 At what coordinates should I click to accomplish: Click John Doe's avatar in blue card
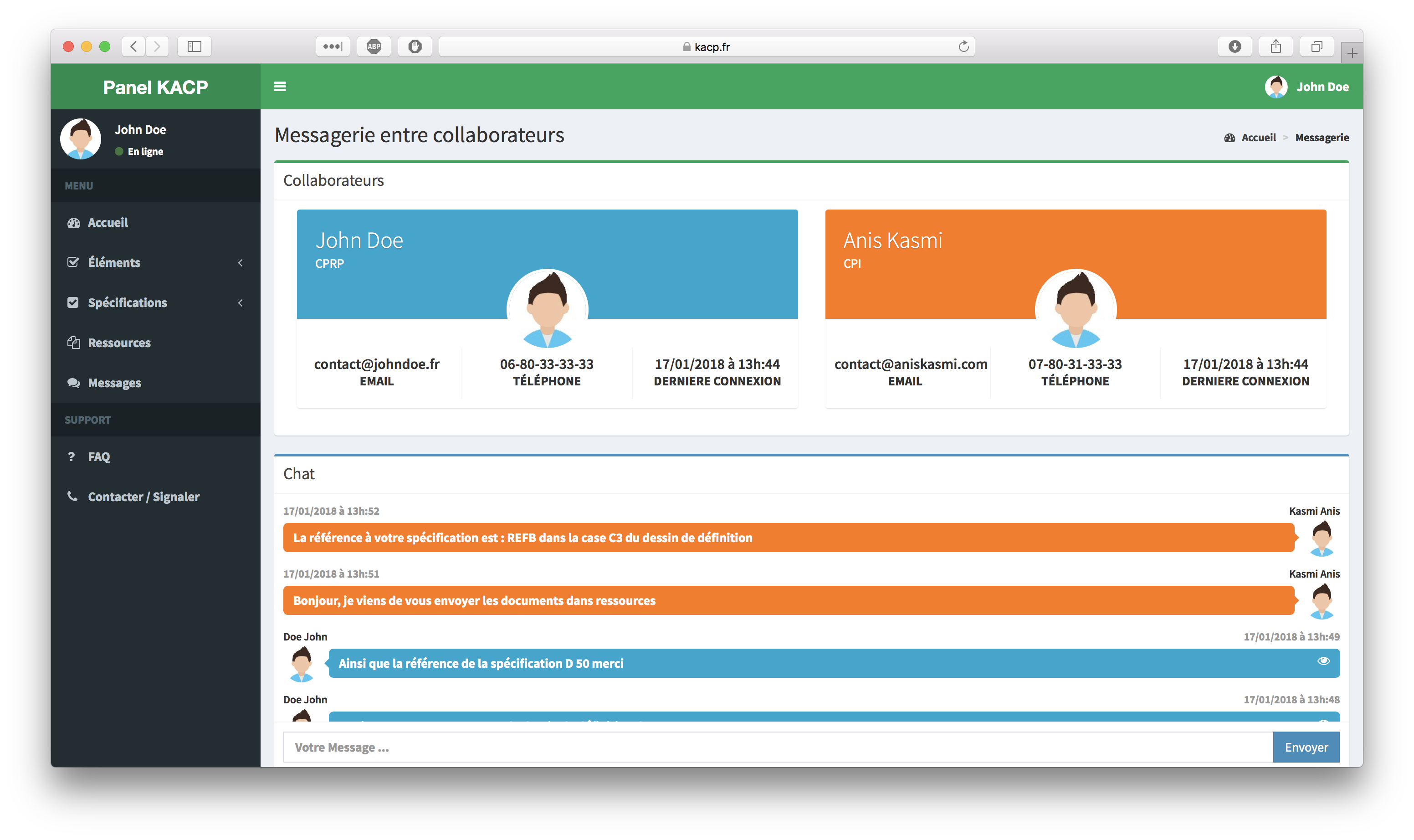coord(547,309)
